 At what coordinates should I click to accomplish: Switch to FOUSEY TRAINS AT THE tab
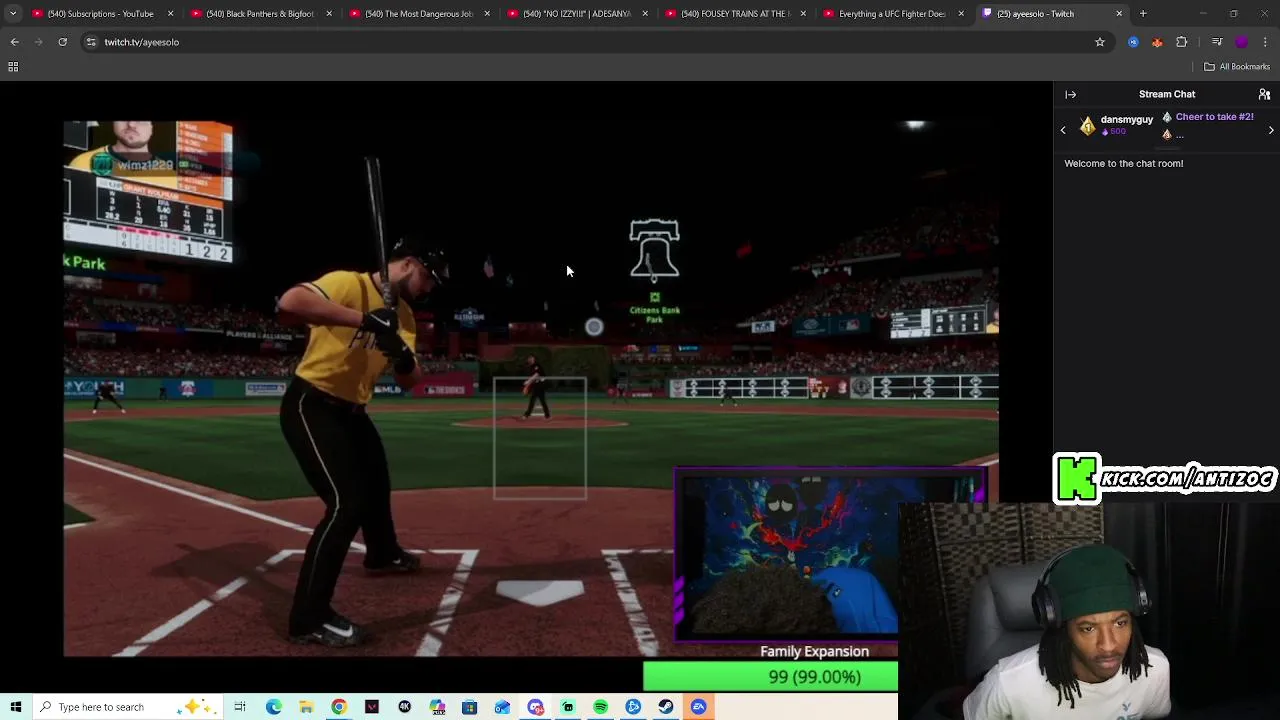coord(734,14)
